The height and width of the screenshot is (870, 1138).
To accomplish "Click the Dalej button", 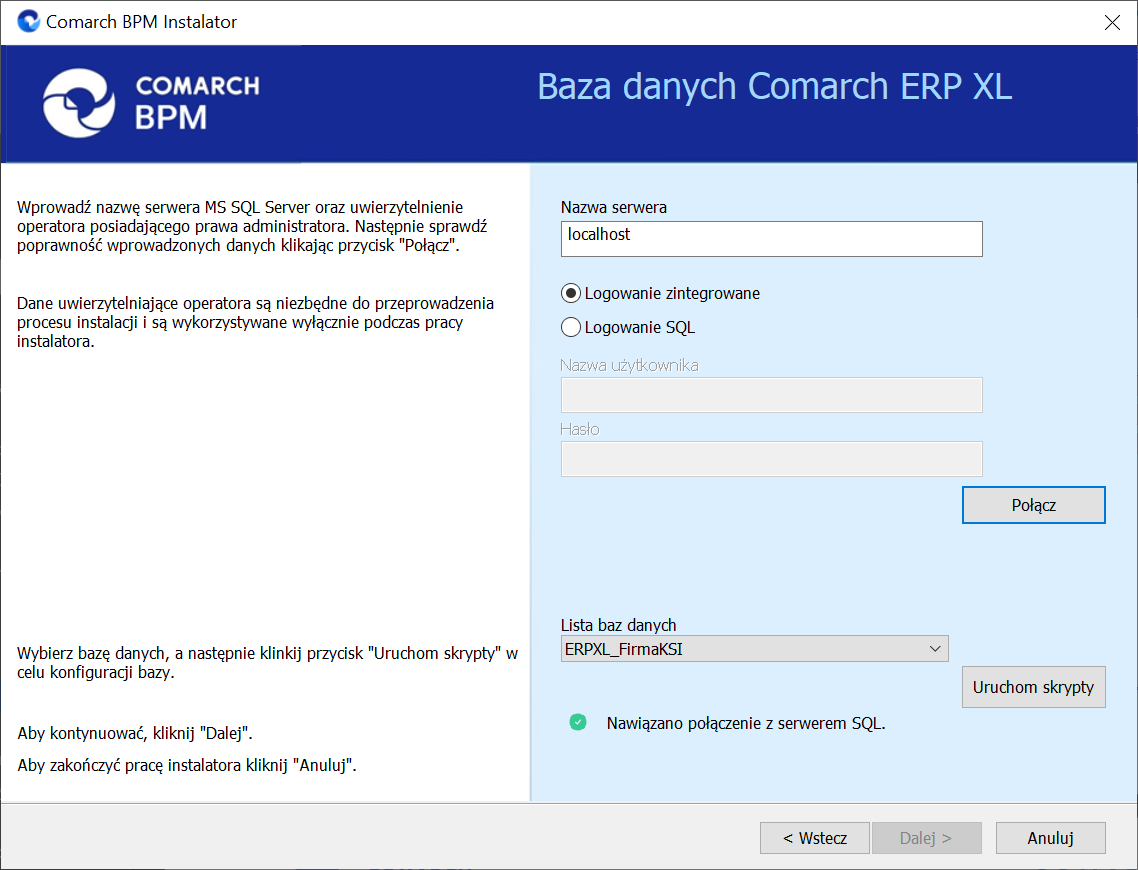I will tap(925, 839).
